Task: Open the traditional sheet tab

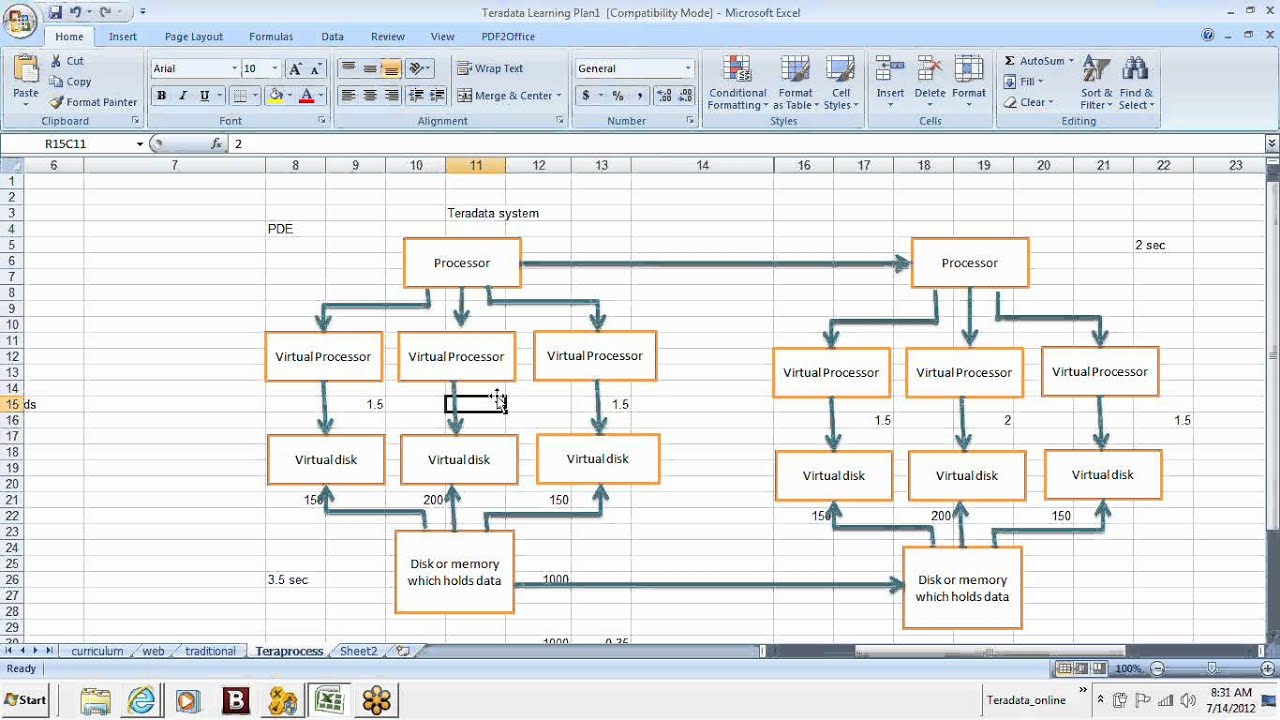Action: (210, 651)
